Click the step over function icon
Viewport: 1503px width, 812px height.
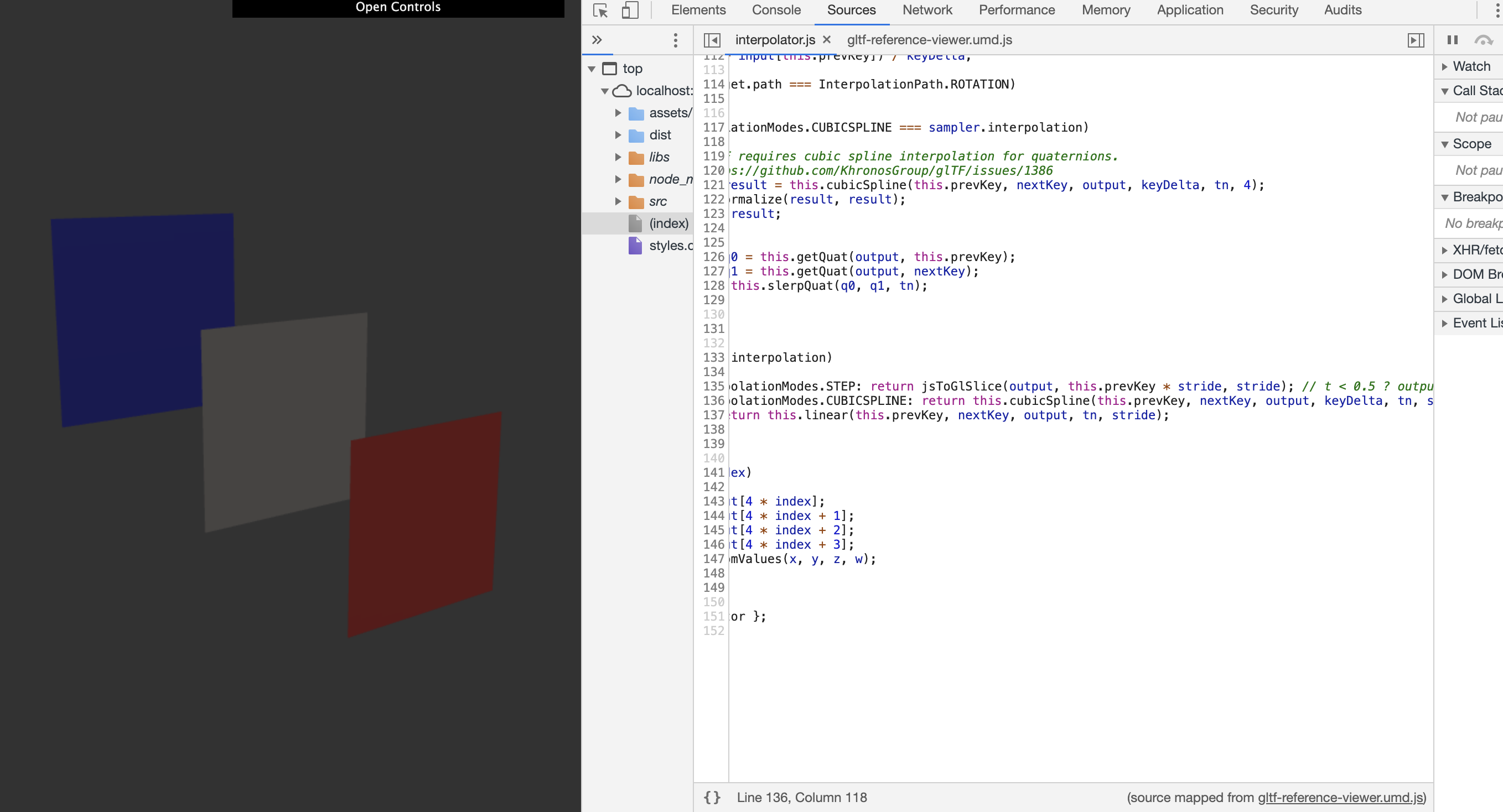[1483, 40]
